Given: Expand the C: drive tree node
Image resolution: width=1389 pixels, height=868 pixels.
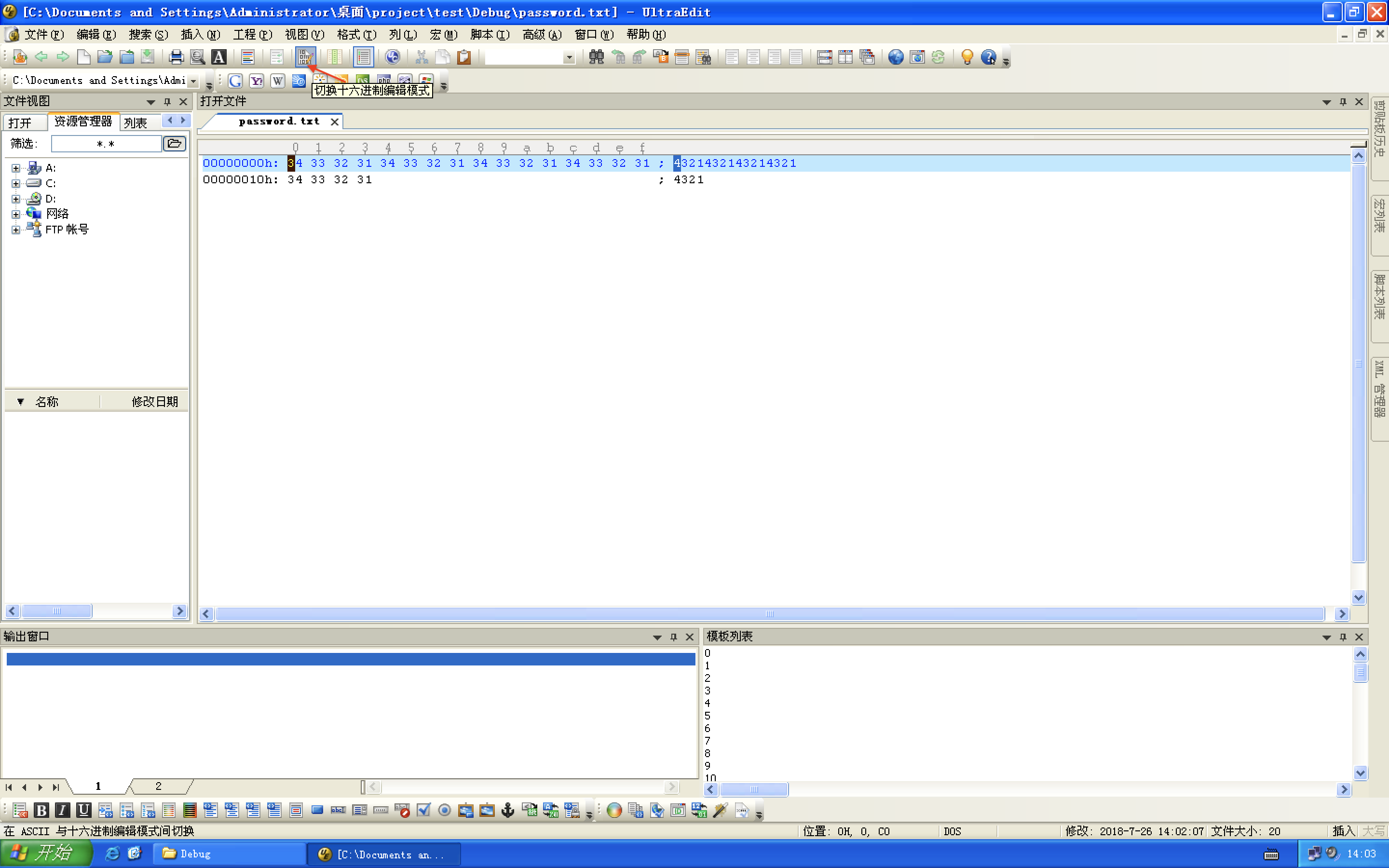Looking at the screenshot, I should pos(16,184).
